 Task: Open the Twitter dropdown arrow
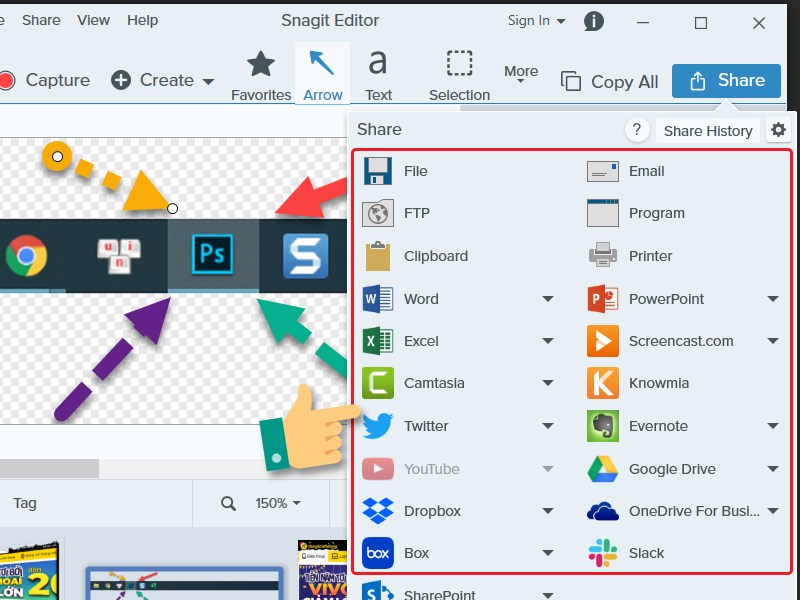pos(548,426)
